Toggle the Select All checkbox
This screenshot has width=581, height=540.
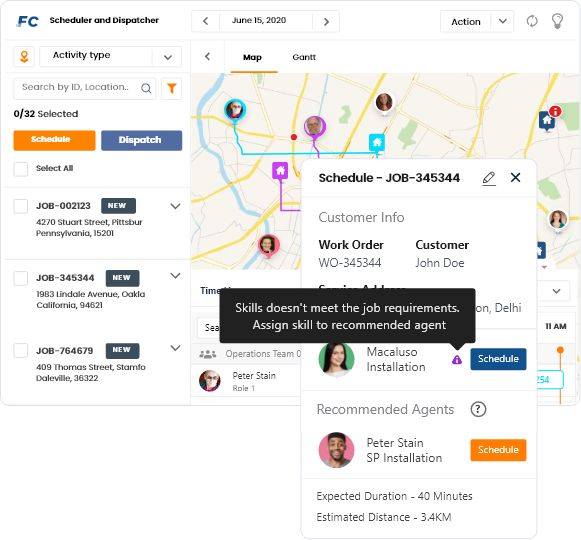tap(21, 169)
